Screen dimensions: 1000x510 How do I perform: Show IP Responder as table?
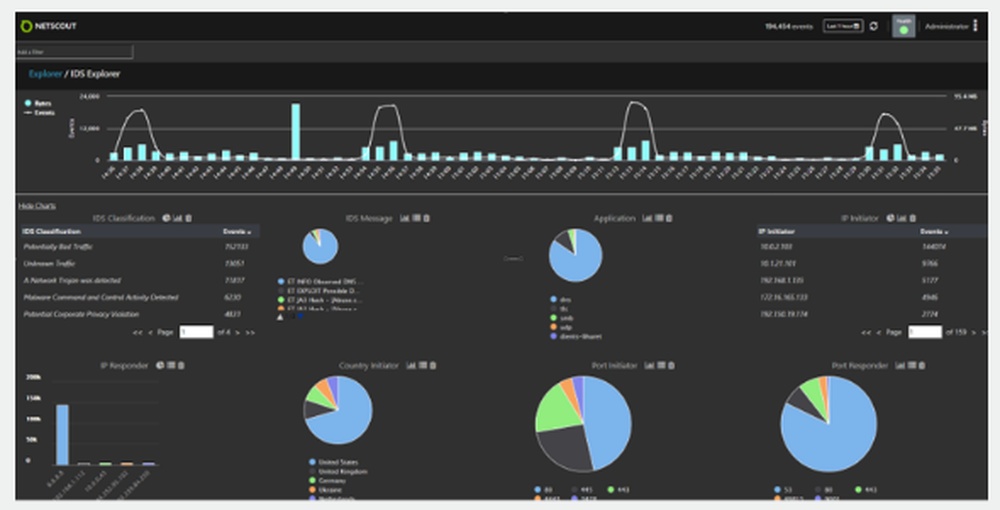pos(171,365)
